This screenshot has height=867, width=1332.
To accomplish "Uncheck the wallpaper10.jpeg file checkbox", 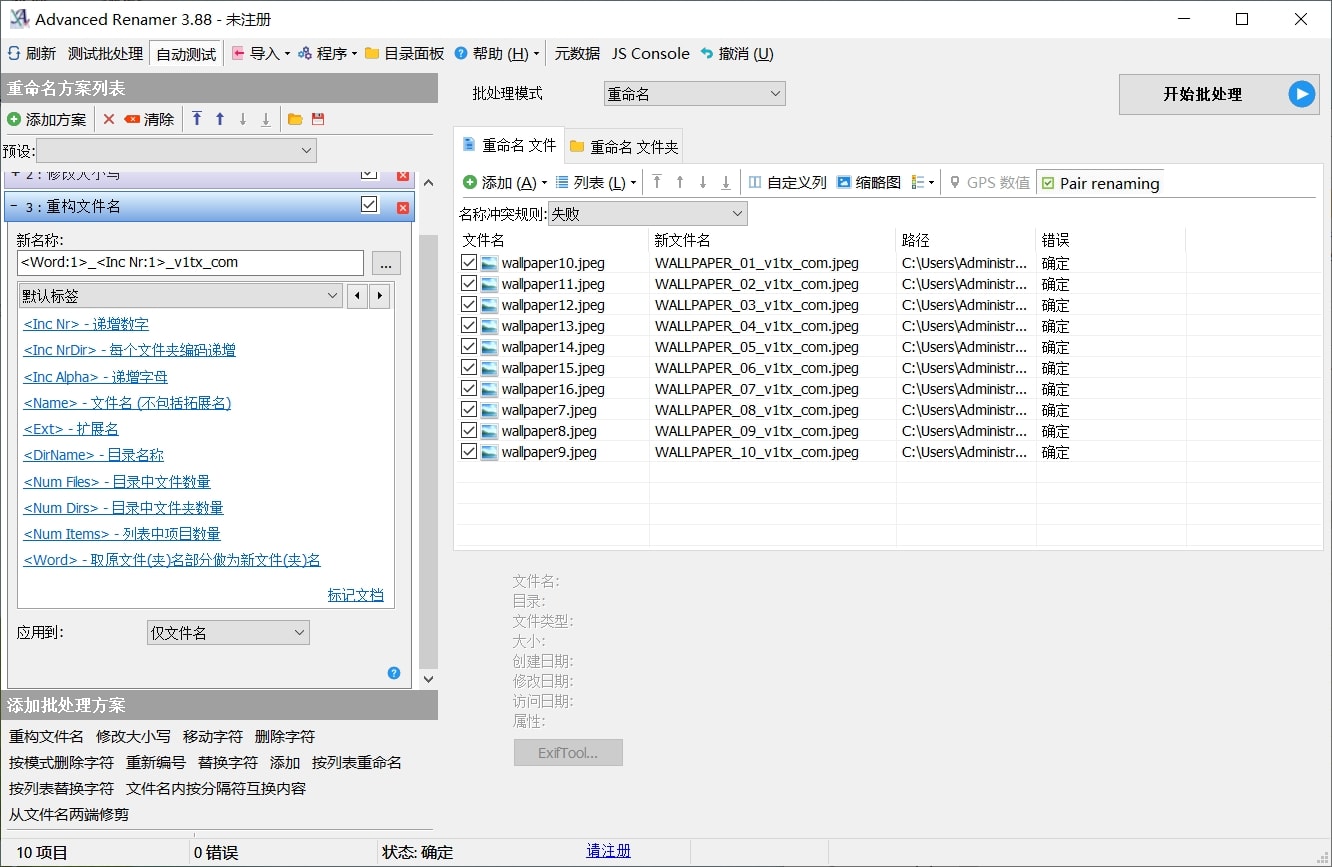I will (x=469, y=263).
